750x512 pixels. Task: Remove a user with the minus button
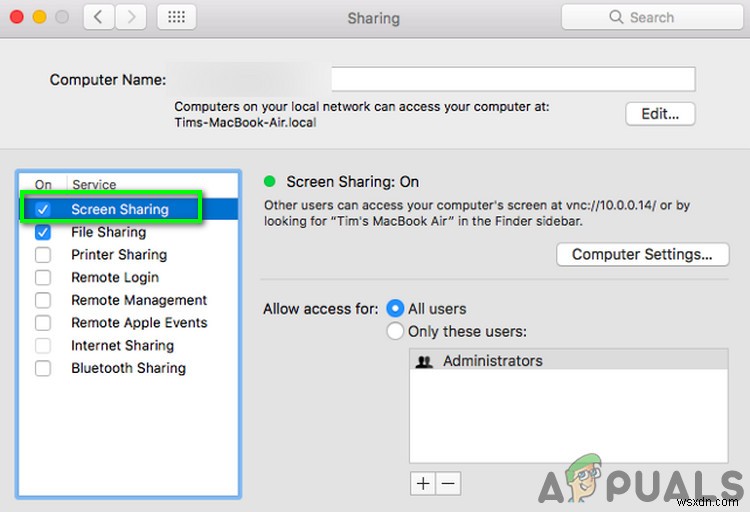tap(448, 483)
